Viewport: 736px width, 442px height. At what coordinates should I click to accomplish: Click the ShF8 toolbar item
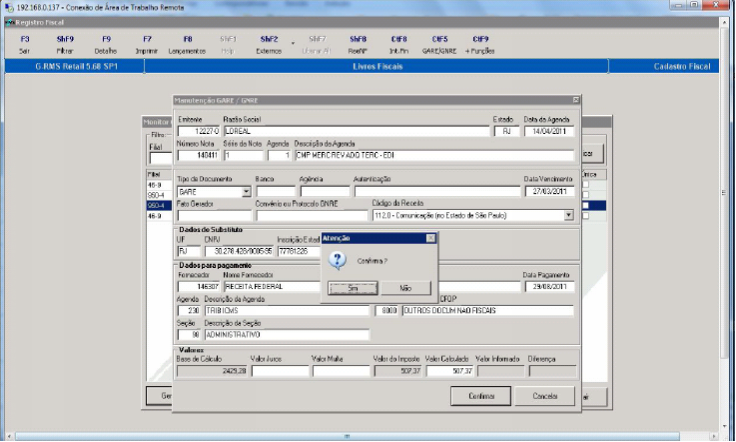coord(358,45)
